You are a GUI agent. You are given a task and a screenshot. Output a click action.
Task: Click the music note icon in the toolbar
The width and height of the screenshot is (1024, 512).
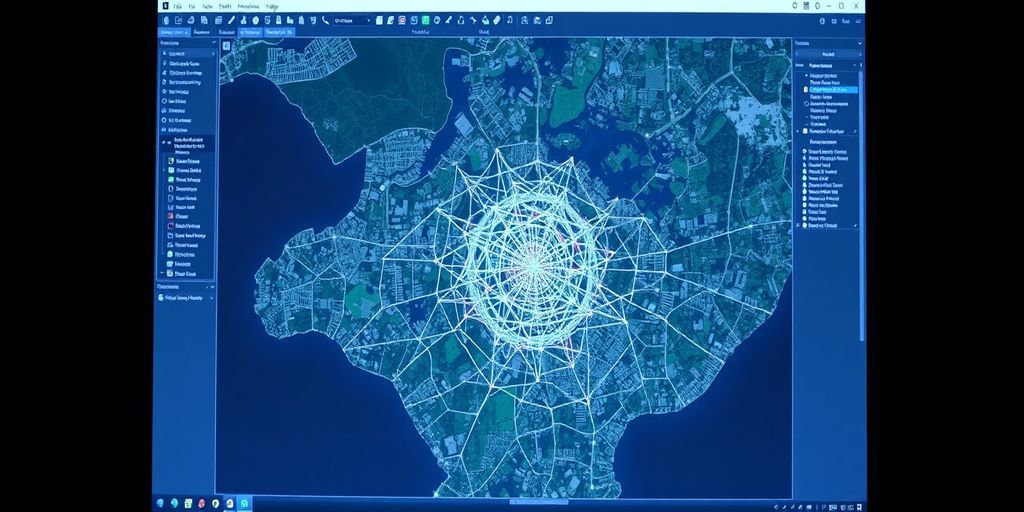click(x=510, y=20)
